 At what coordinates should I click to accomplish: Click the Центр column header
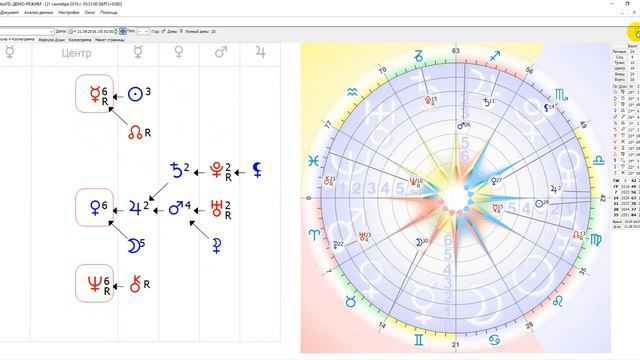pos(76,53)
